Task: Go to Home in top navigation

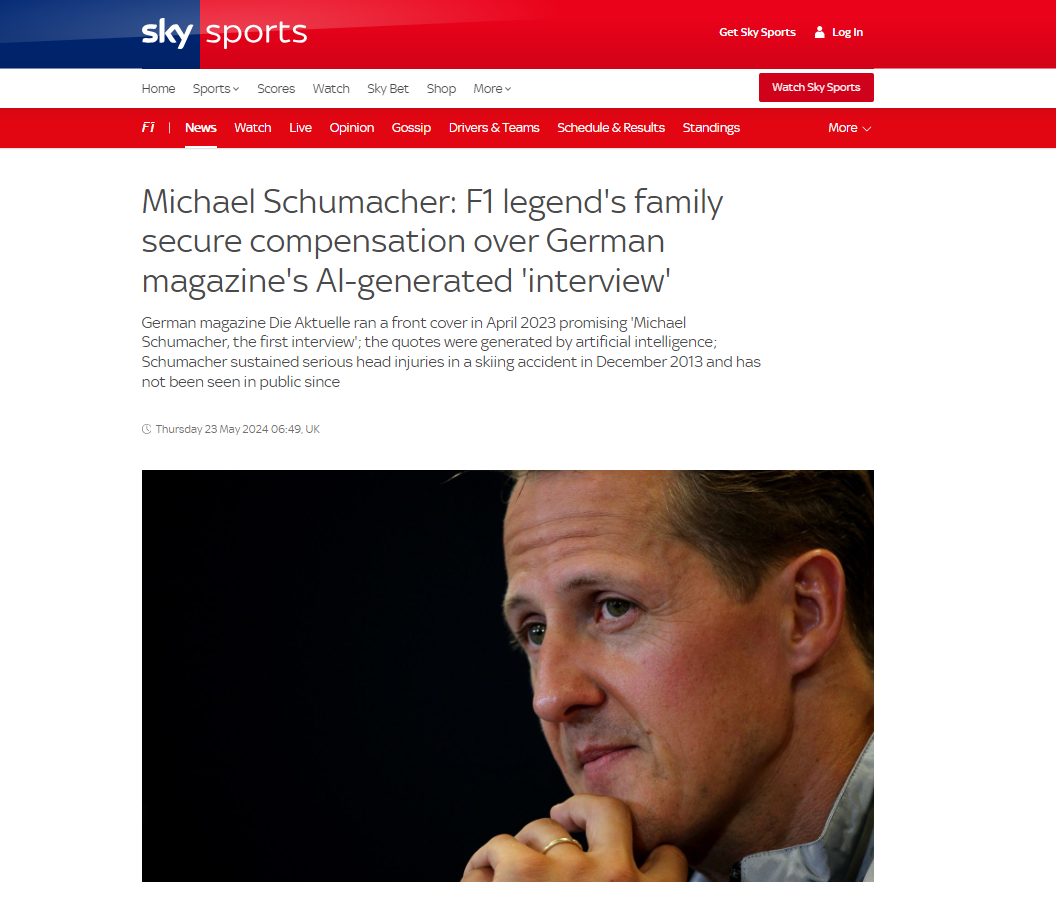Action: 158,89
